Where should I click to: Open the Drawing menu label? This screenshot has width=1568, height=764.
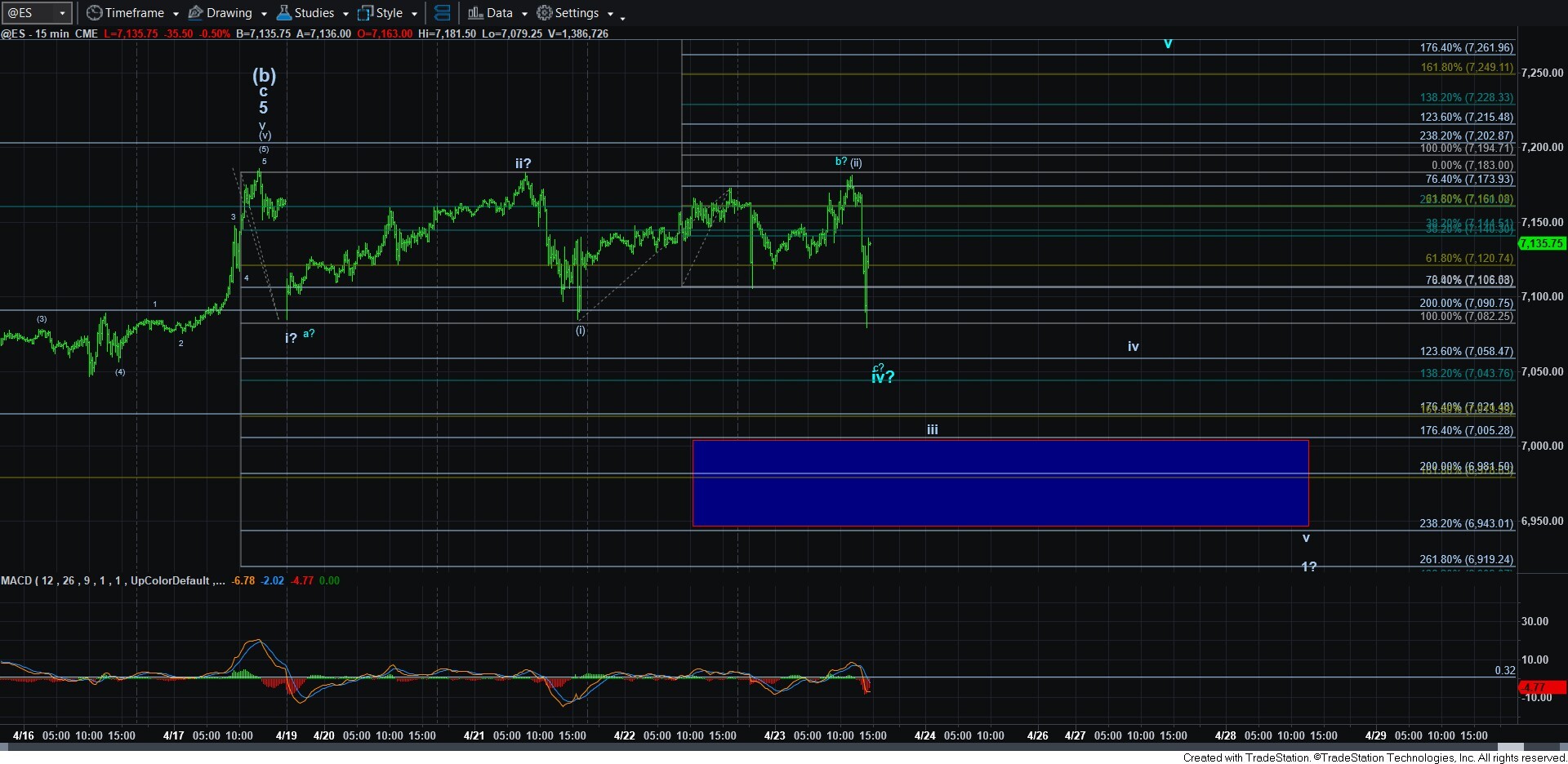click(x=229, y=13)
